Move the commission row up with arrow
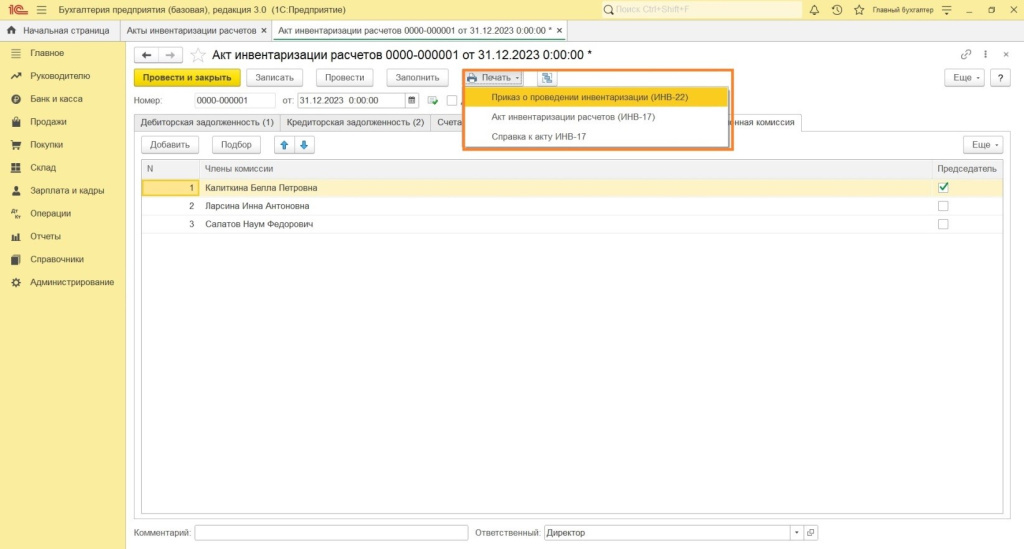The width and height of the screenshot is (1024, 549). tap(284, 145)
